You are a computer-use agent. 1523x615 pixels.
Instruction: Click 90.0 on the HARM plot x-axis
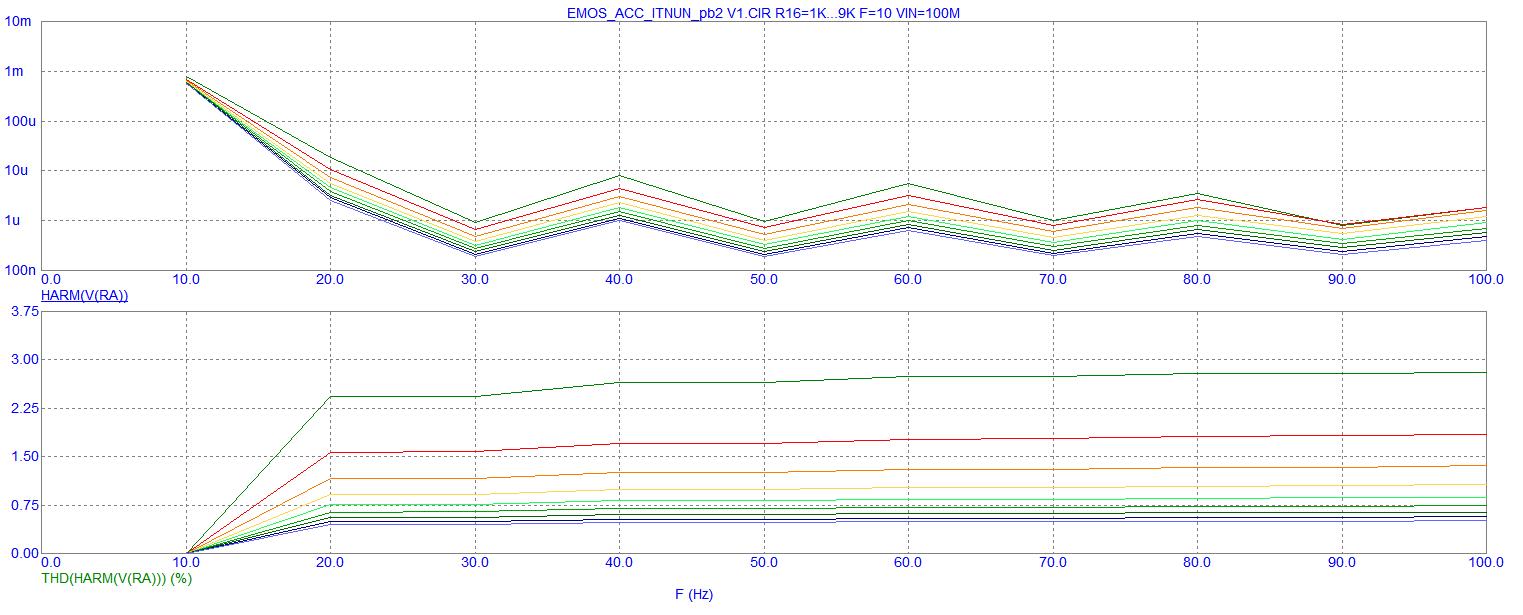tap(1342, 280)
